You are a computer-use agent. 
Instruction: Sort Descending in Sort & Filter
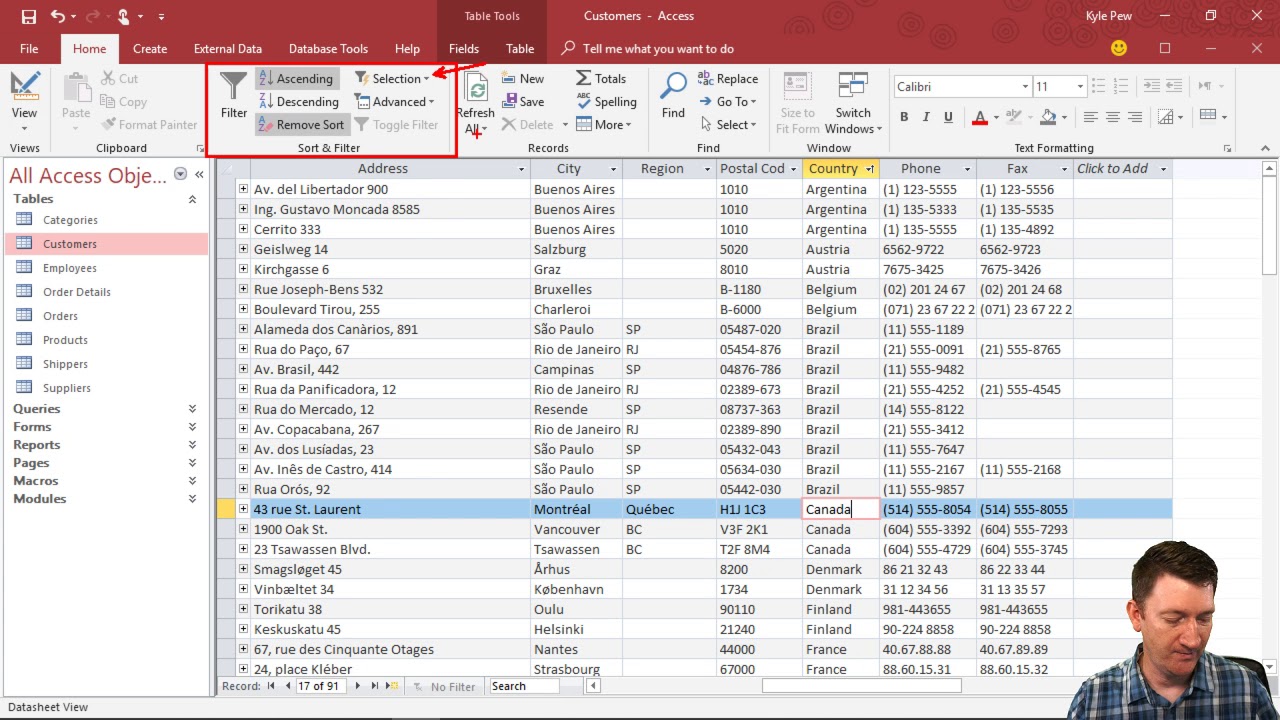299,102
